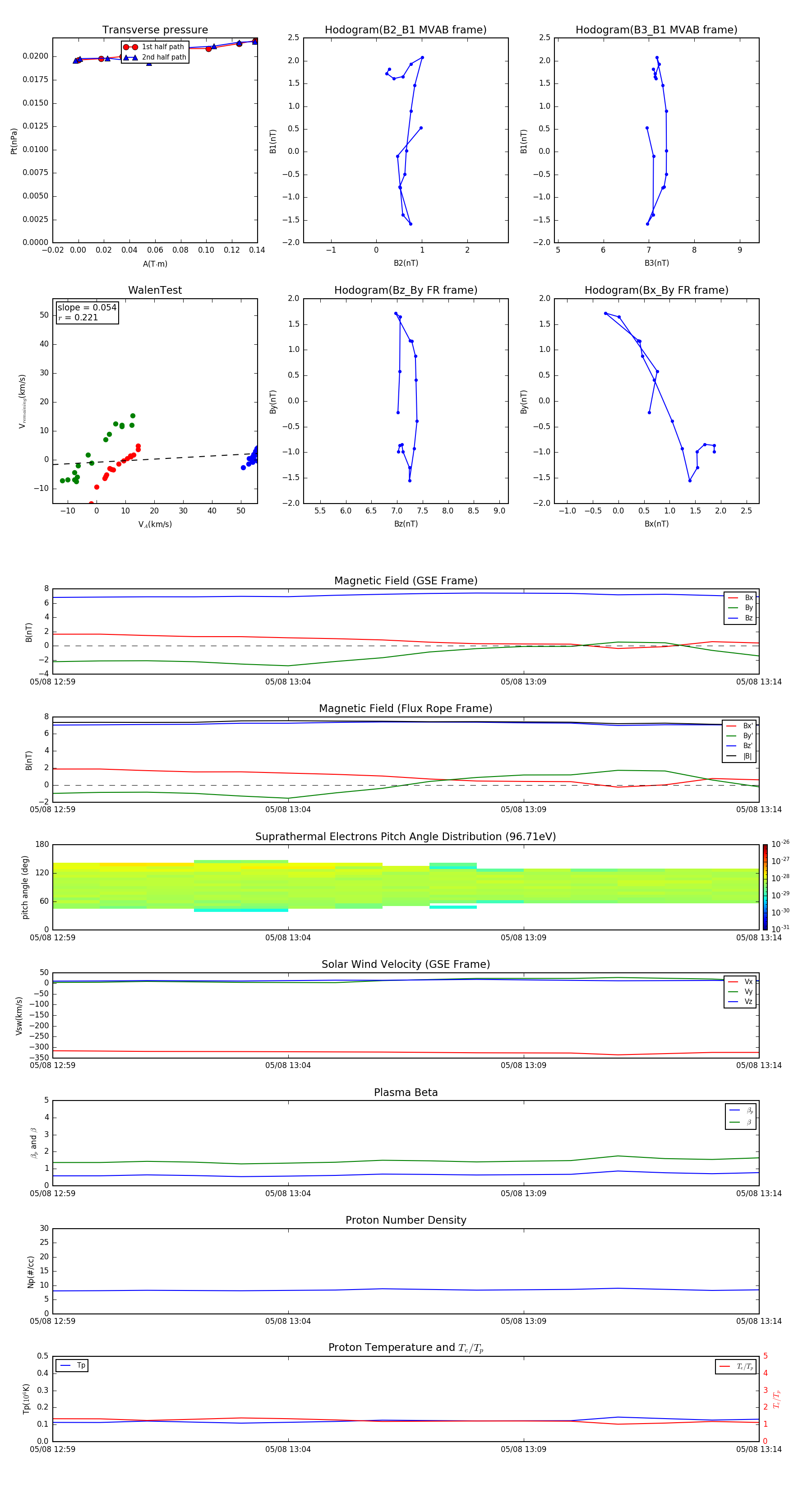Select Bx' in the Flux Rope legend
812x1489 pixels.
click(x=739, y=726)
